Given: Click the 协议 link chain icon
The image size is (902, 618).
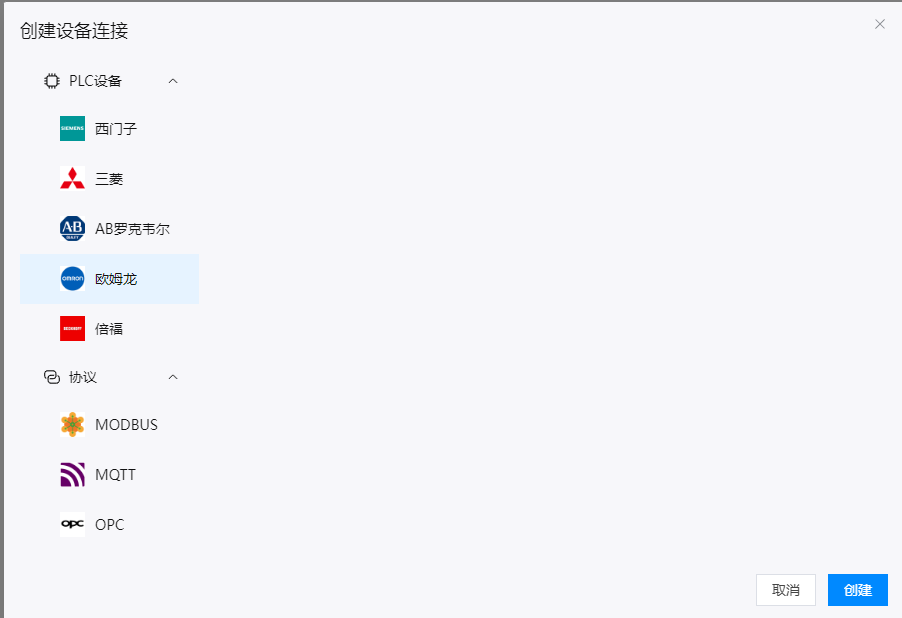Looking at the screenshot, I should coord(52,377).
